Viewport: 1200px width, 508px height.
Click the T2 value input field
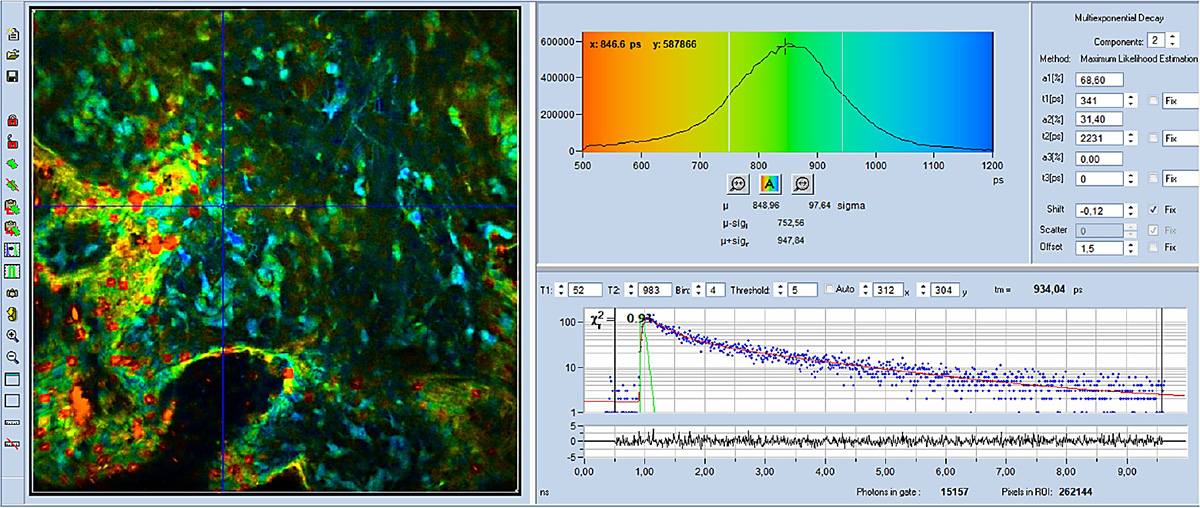click(654, 289)
